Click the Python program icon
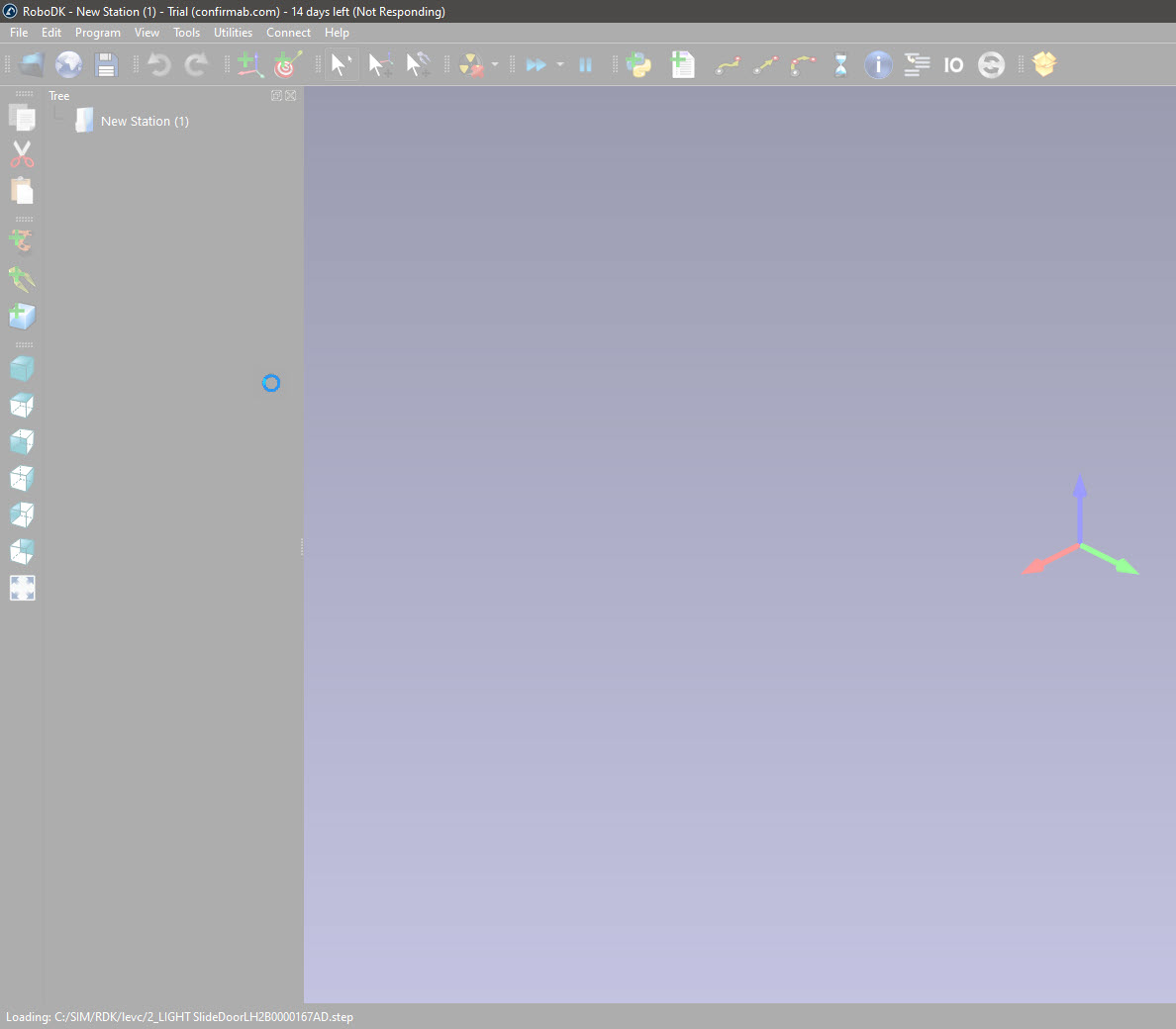Image resolution: width=1176 pixels, height=1029 pixels. (639, 65)
